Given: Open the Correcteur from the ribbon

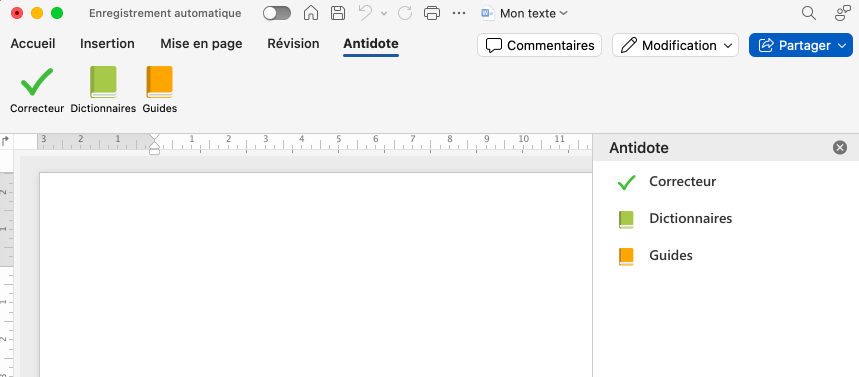Looking at the screenshot, I should tap(37, 90).
